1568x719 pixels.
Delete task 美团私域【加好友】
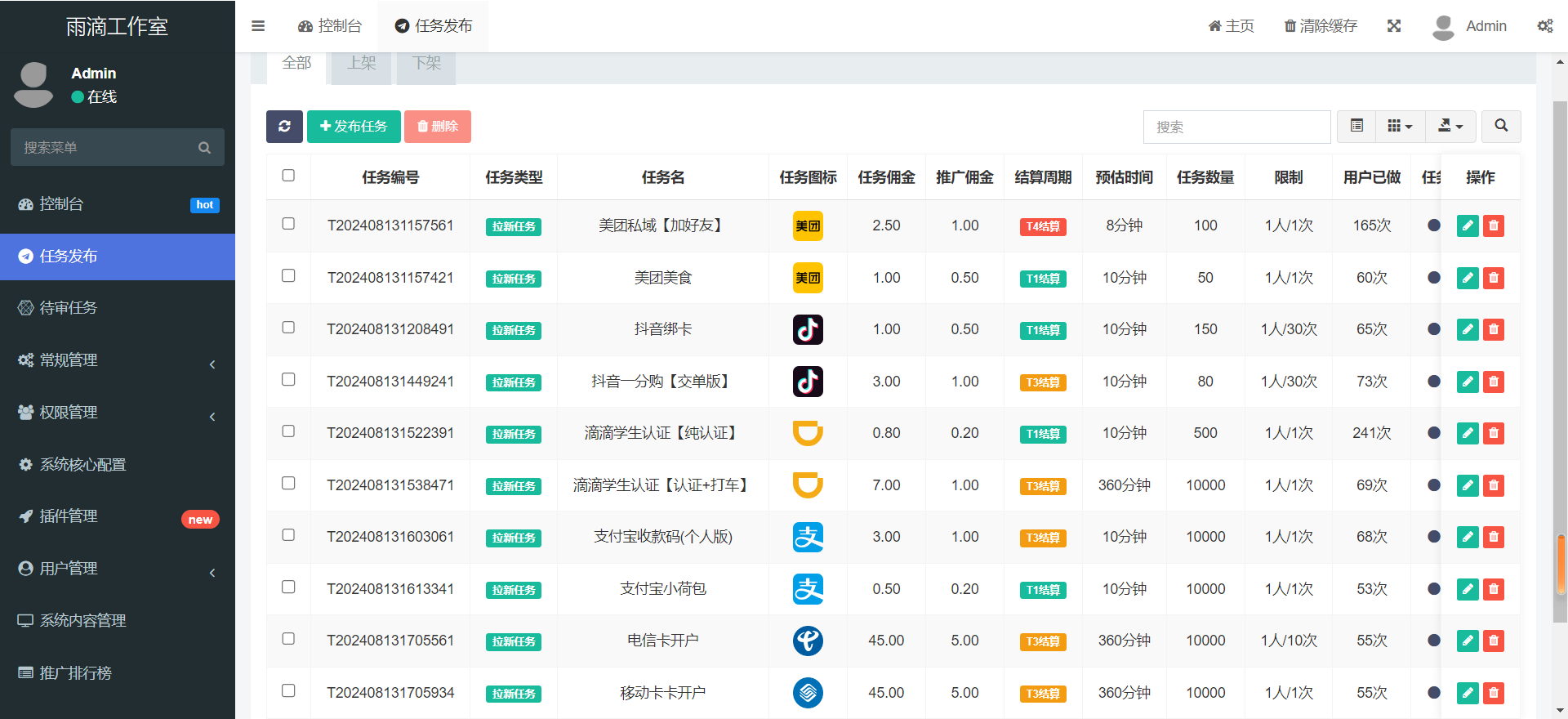pyautogui.click(x=1494, y=226)
